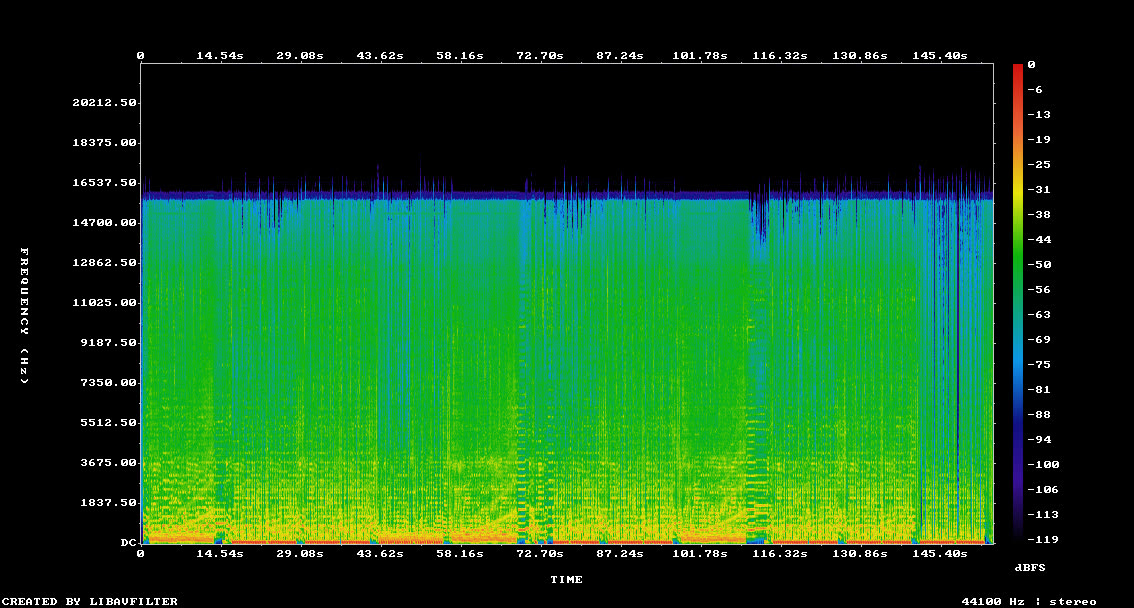The image size is (1134, 608).
Task: Click the 43.62s label on the top time axis
Action: tap(379, 56)
